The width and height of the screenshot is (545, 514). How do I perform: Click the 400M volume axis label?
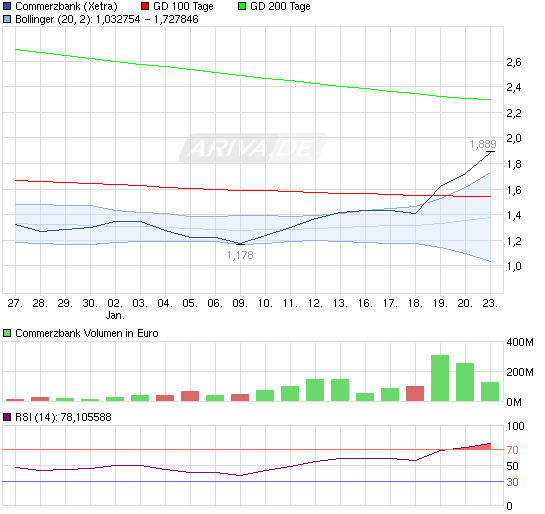pyautogui.click(x=520, y=342)
